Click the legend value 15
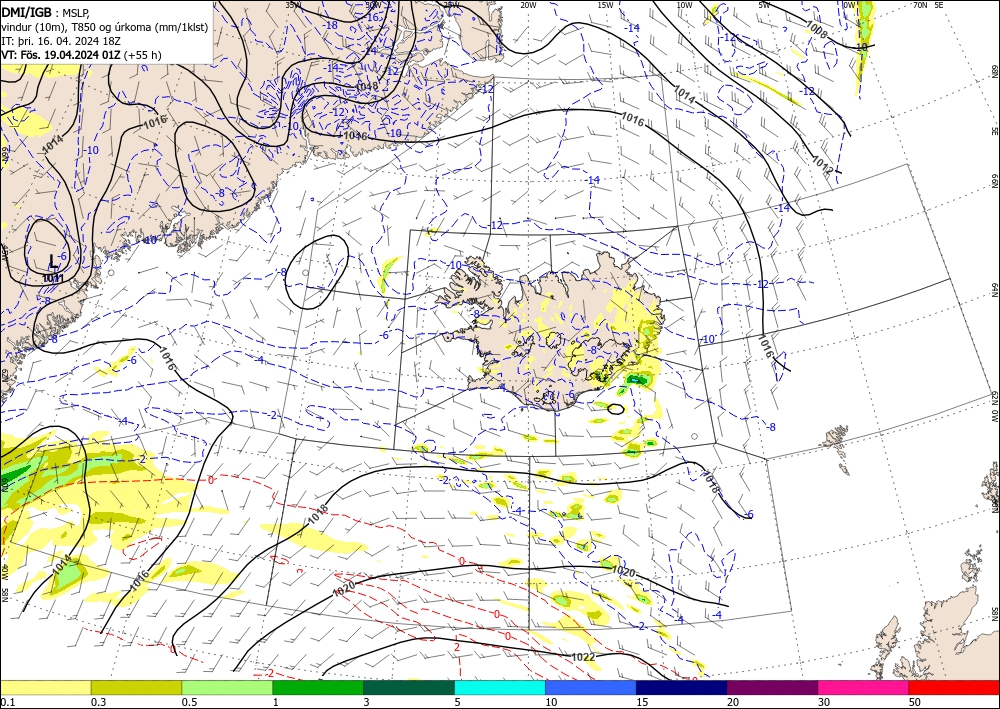Screen dimensions: 1000x709 pyautogui.click(x=642, y=702)
